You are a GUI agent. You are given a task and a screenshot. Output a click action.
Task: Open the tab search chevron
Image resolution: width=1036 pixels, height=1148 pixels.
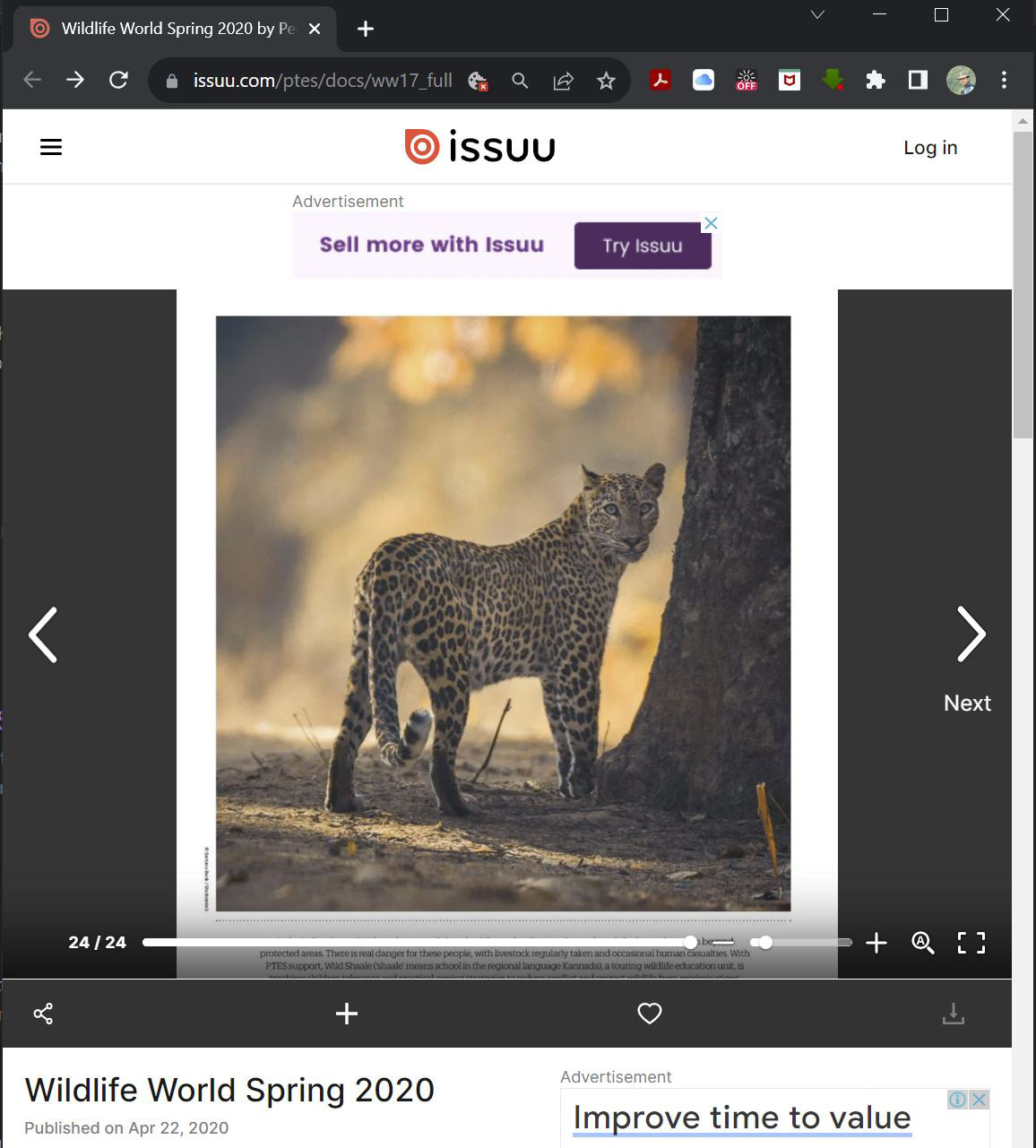coord(817,14)
